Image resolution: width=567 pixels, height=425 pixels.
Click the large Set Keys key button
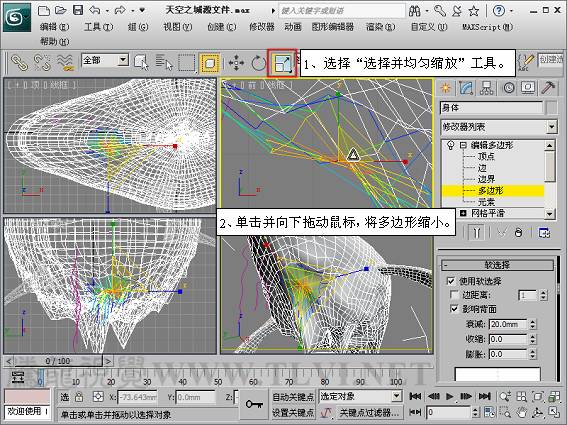(254, 404)
